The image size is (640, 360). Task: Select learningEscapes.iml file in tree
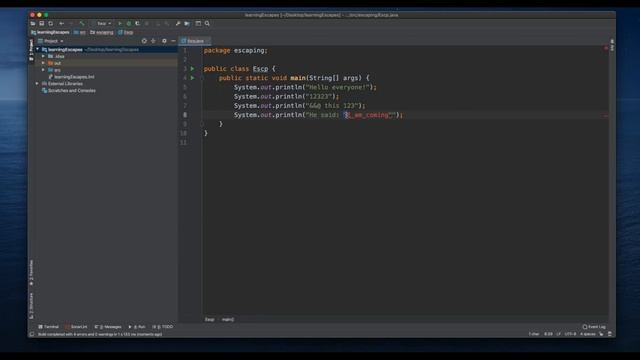tap(72, 77)
